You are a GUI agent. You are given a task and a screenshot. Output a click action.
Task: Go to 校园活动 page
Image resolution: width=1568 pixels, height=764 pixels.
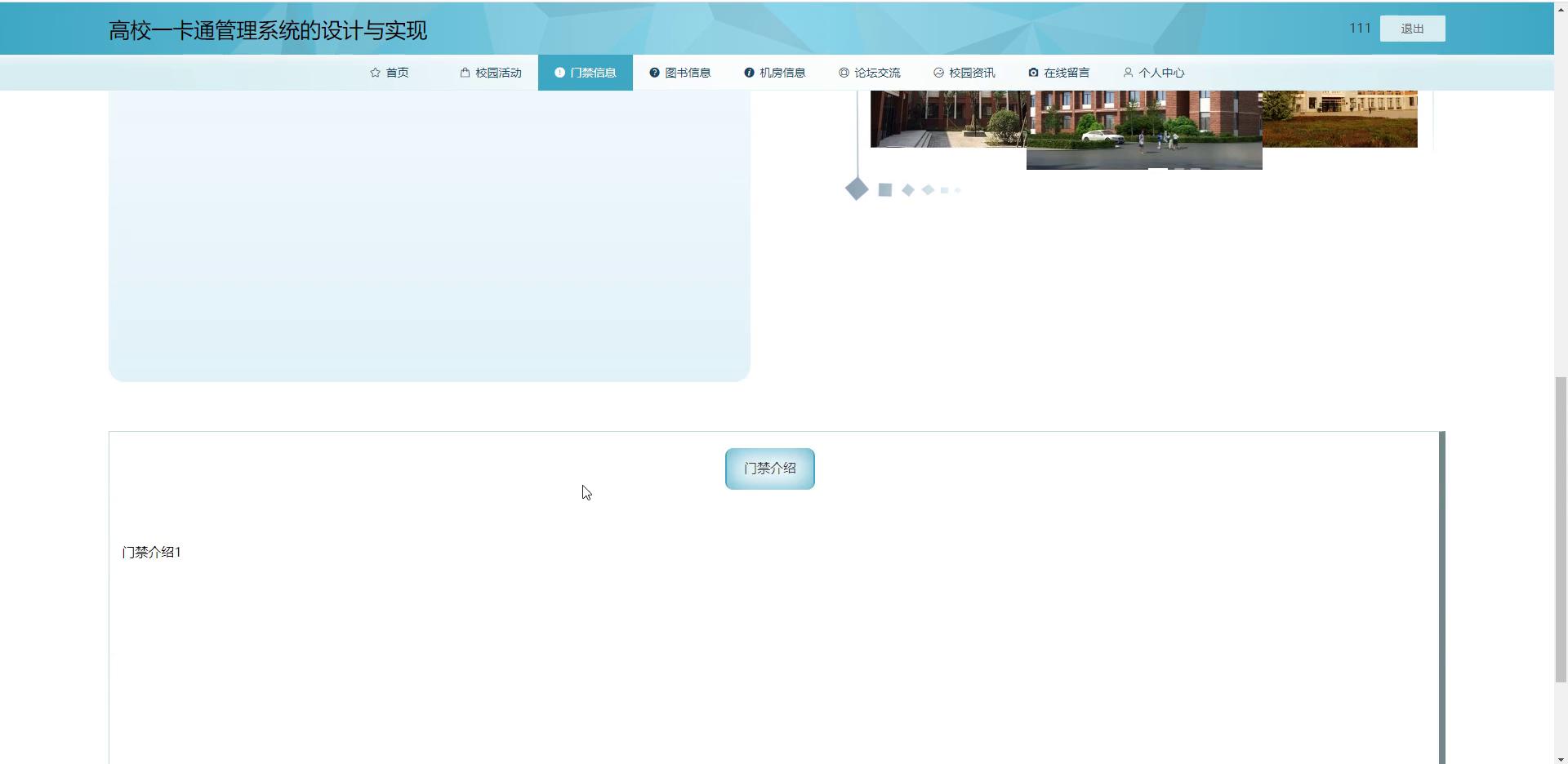[491, 73]
